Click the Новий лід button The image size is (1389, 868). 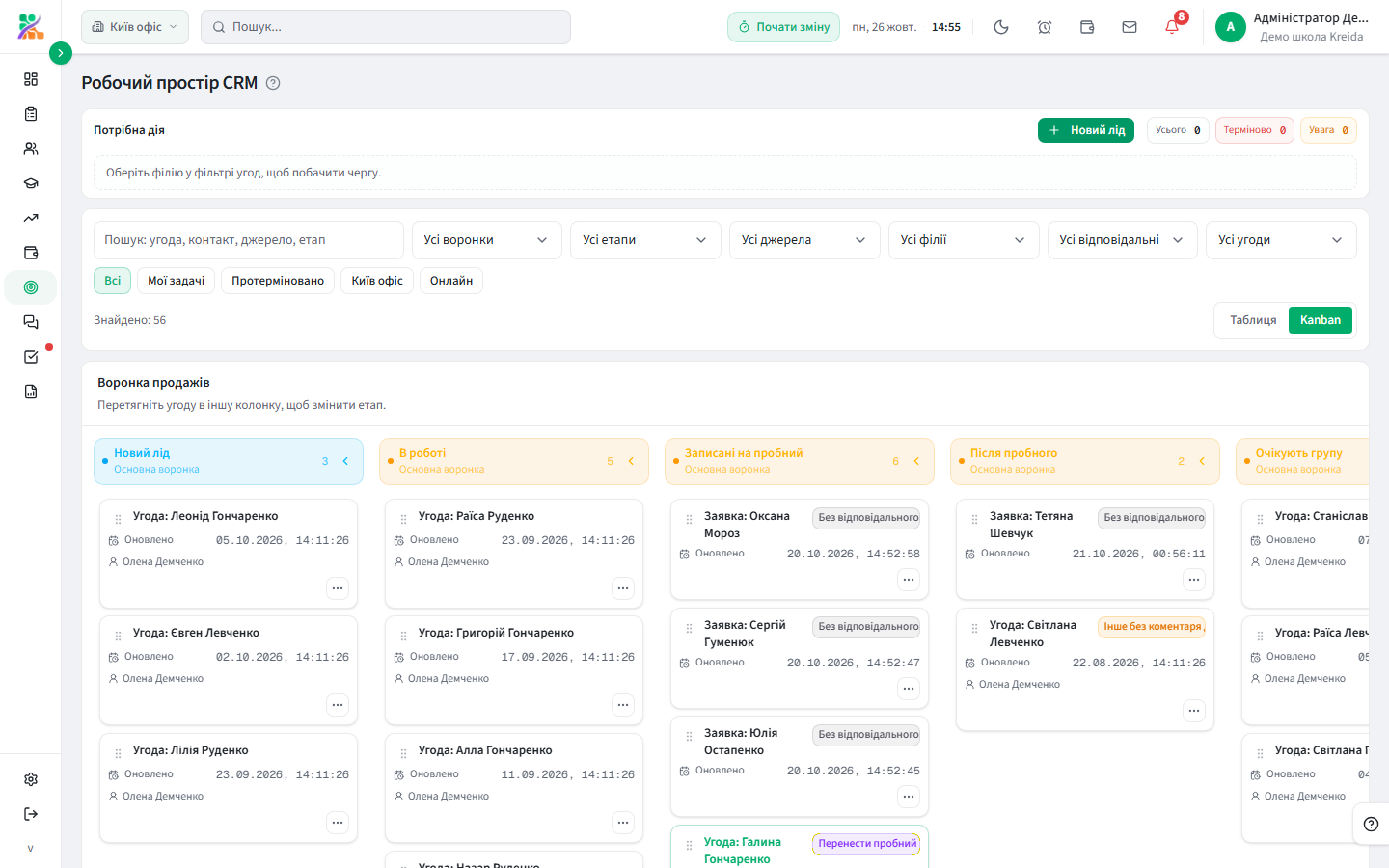[x=1086, y=130]
